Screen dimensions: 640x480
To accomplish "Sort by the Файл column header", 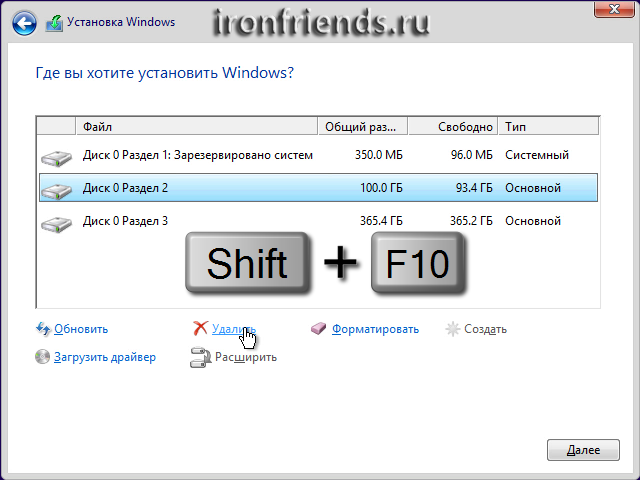I will 196,127.
